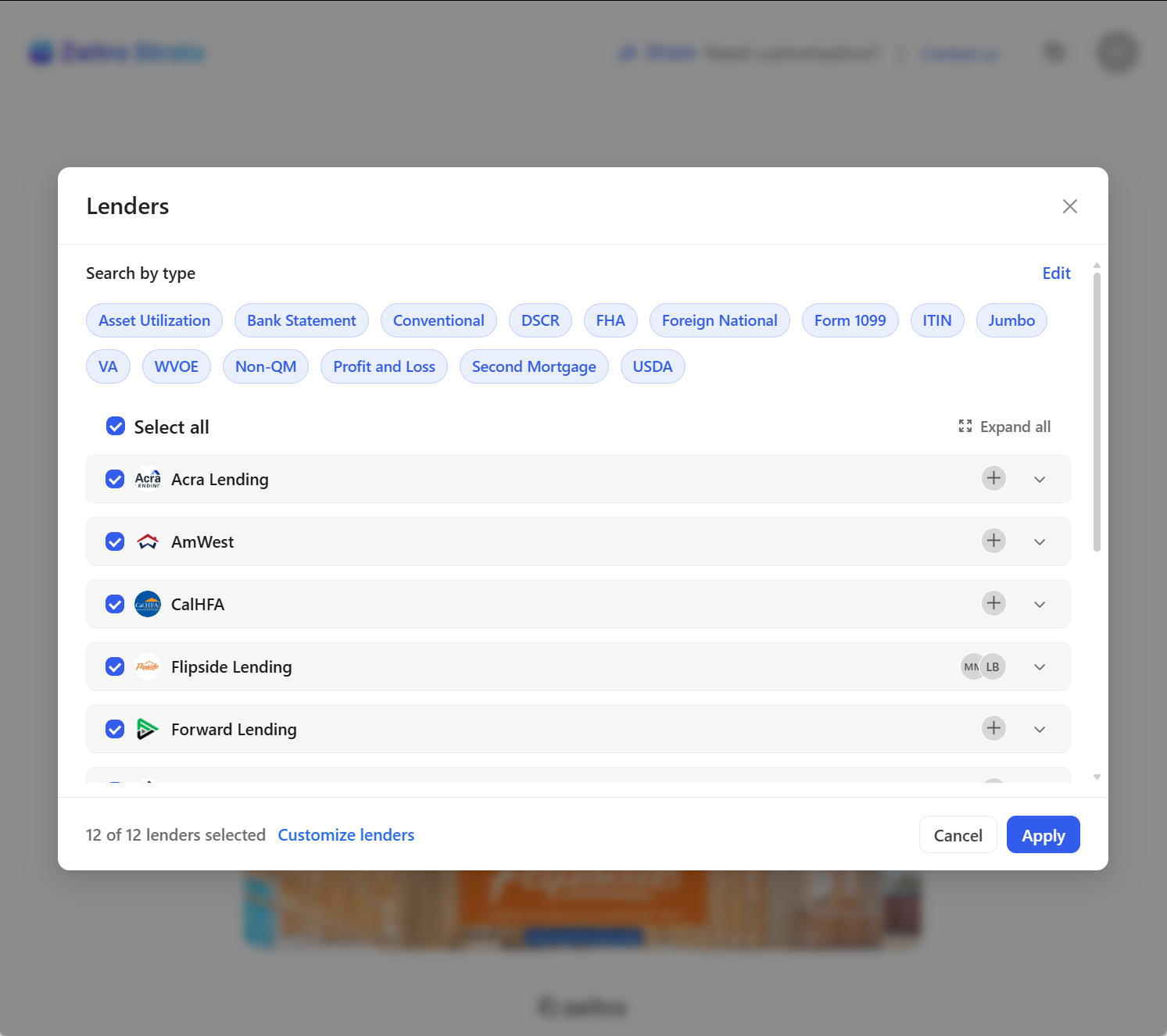Uncheck the Flipside Lending checkbox
1167x1036 pixels.
[115, 666]
